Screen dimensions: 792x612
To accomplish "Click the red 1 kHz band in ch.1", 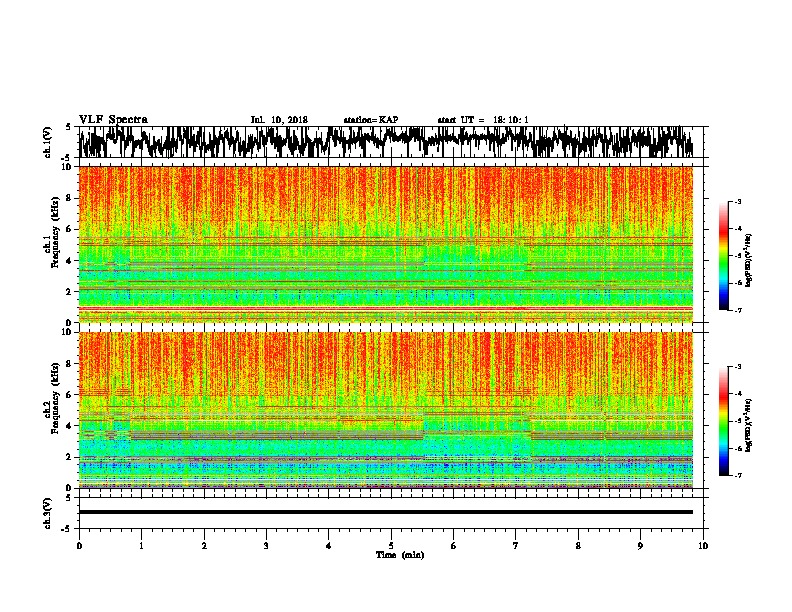I will coord(385,308).
